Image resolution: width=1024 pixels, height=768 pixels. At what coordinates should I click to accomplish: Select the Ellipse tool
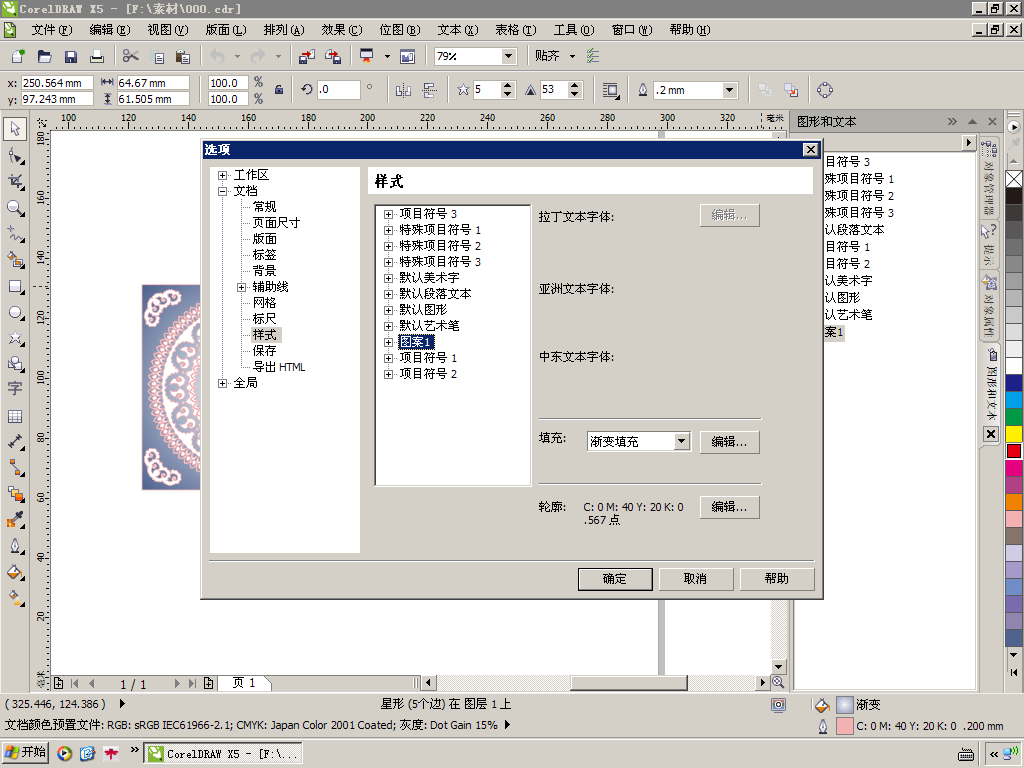click(15, 313)
